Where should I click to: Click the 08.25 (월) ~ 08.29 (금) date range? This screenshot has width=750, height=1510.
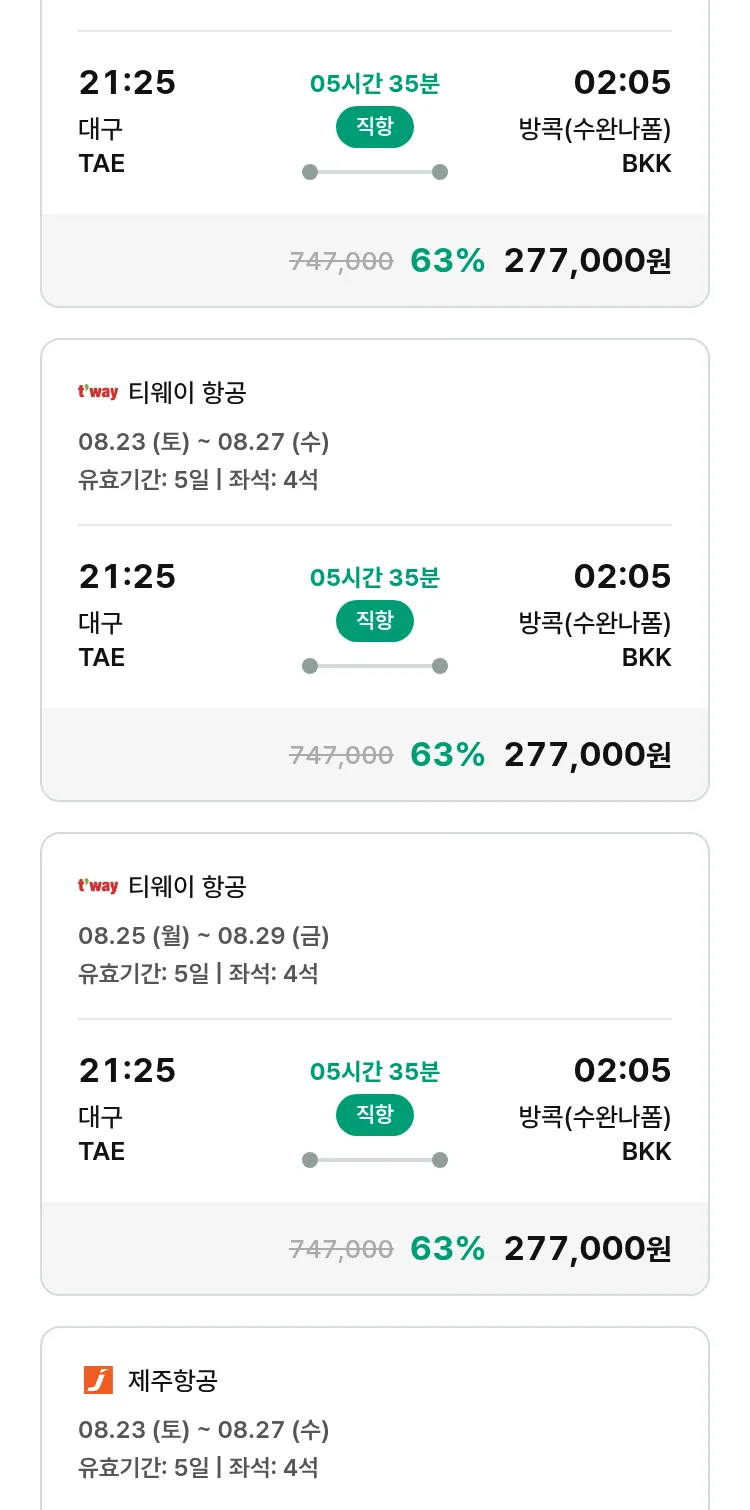click(204, 936)
